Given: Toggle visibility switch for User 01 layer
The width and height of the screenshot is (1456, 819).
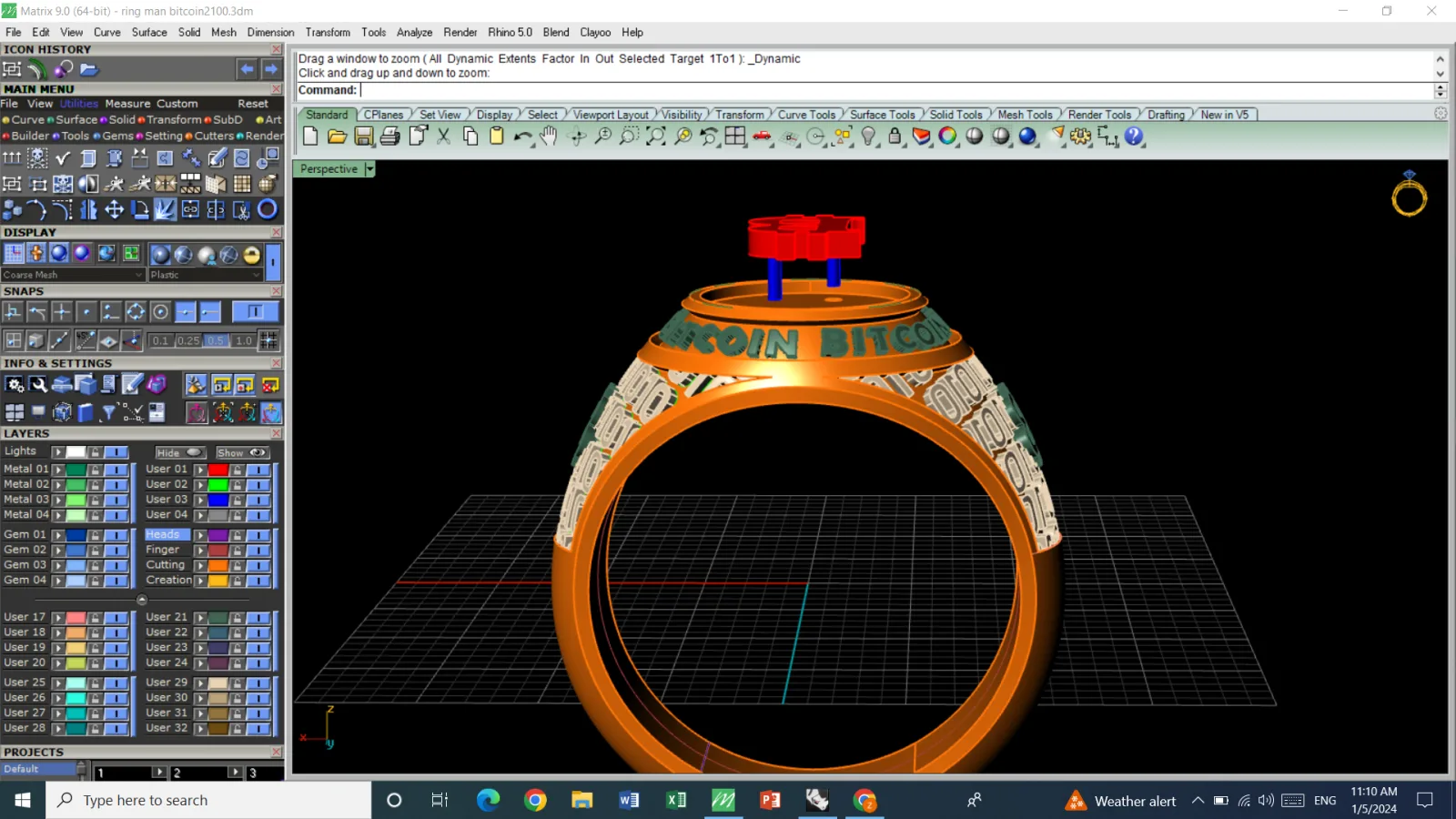Looking at the screenshot, I should point(258,470).
